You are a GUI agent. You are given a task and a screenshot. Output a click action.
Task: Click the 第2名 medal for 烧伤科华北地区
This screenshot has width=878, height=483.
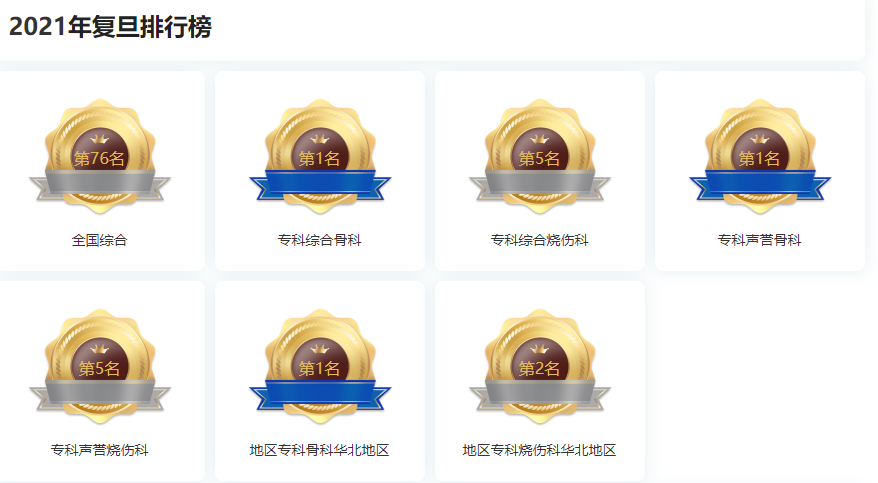(540, 367)
